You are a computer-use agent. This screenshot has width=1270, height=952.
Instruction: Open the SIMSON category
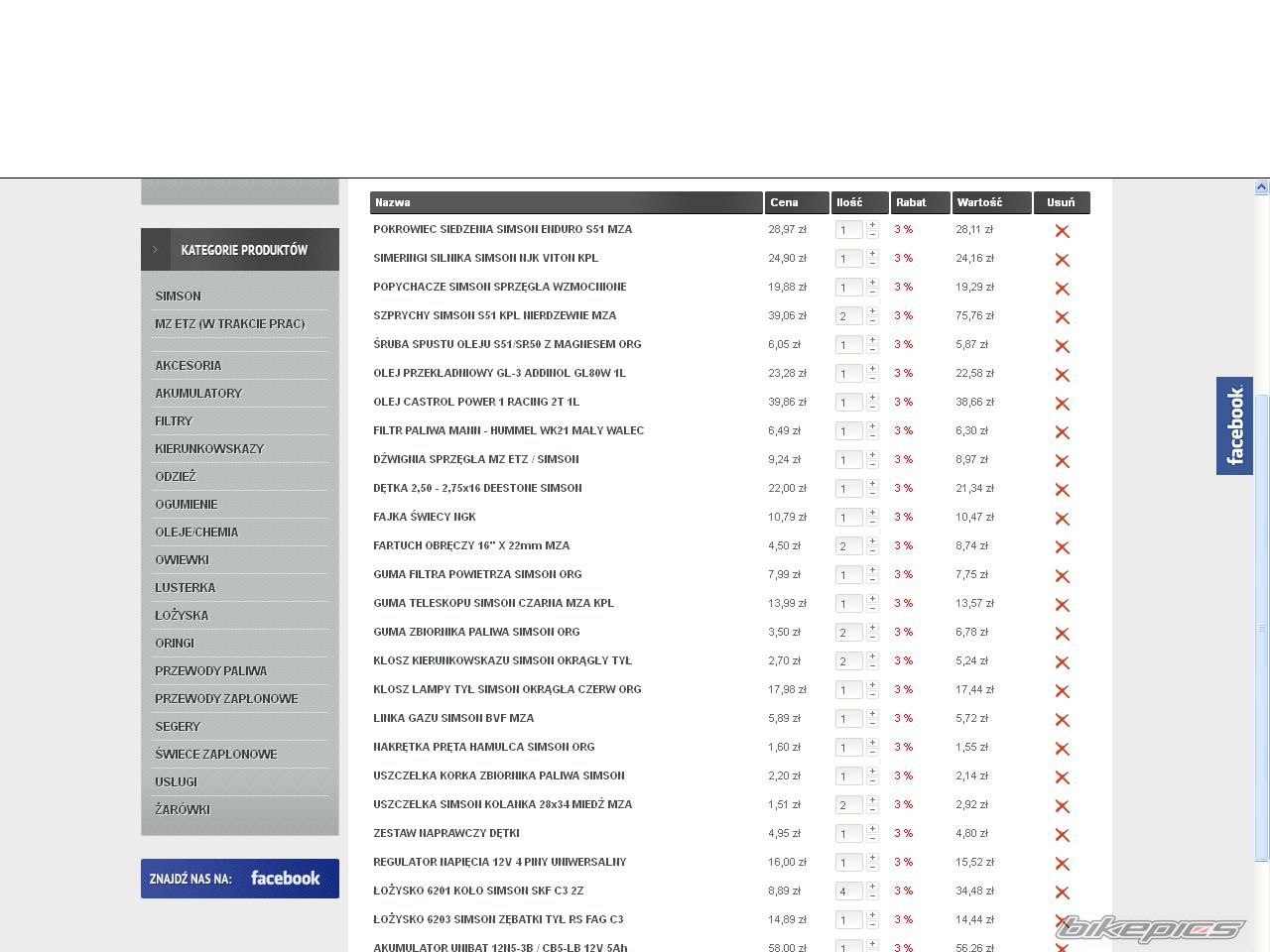point(178,297)
